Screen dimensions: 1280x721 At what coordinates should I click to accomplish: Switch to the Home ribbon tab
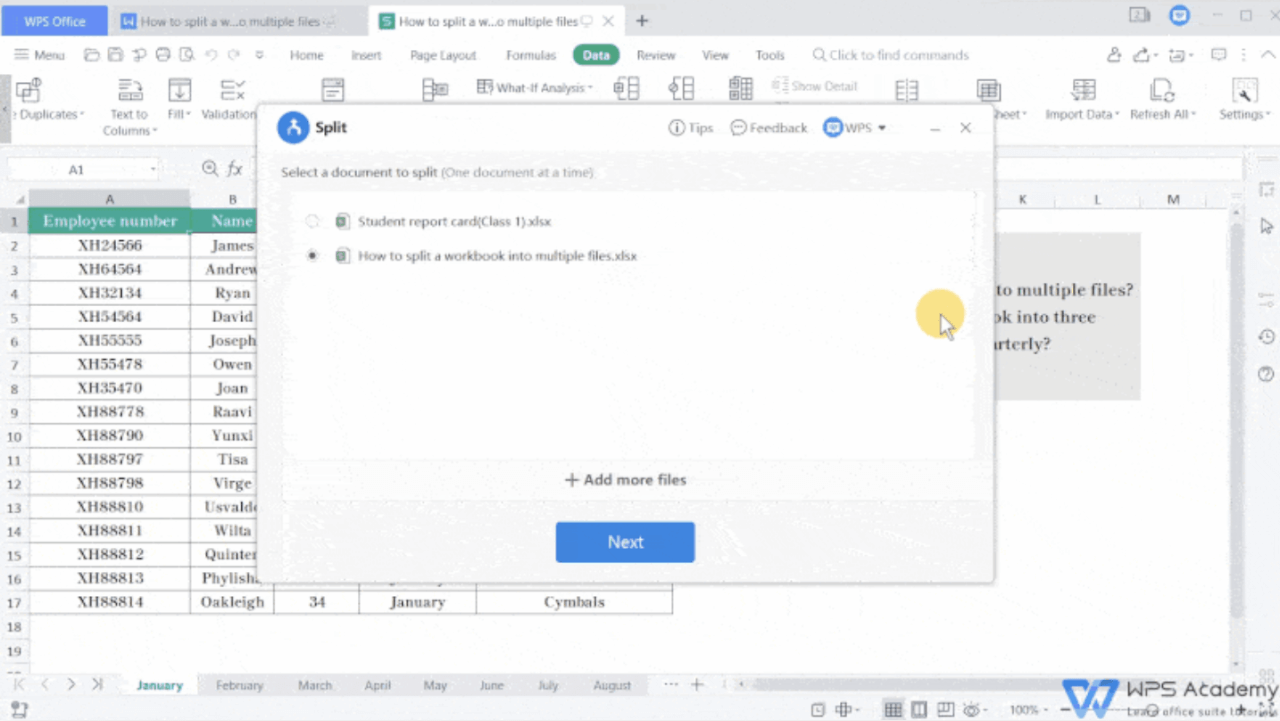307,55
